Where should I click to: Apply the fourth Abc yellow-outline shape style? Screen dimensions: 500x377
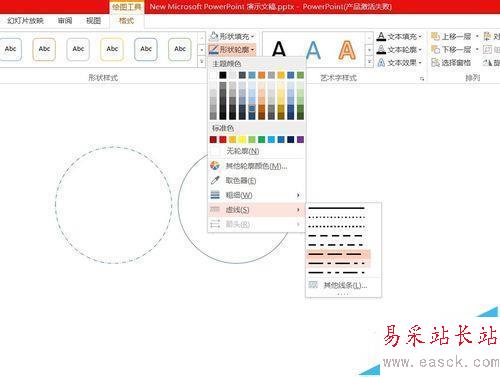tap(112, 49)
